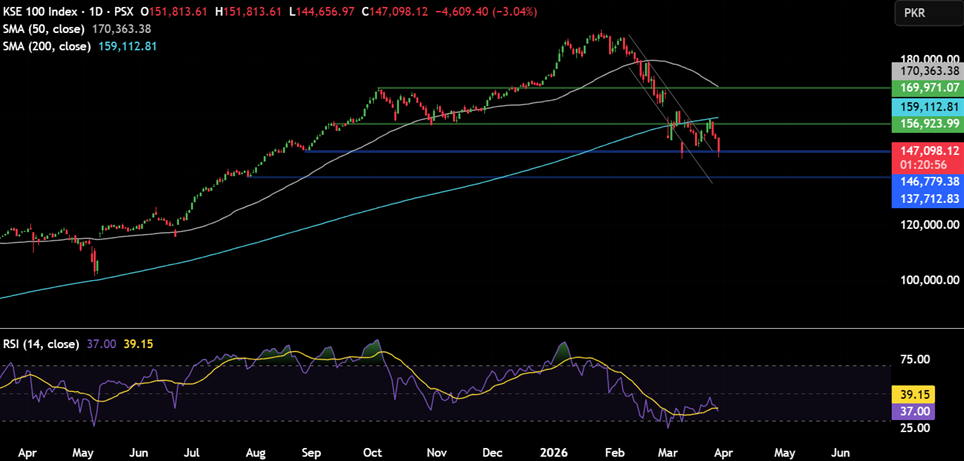The height and width of the screenshot is (461, 964).
Task: Select the gray 170,363.38 SMA price tag
Action: [927, 71]
